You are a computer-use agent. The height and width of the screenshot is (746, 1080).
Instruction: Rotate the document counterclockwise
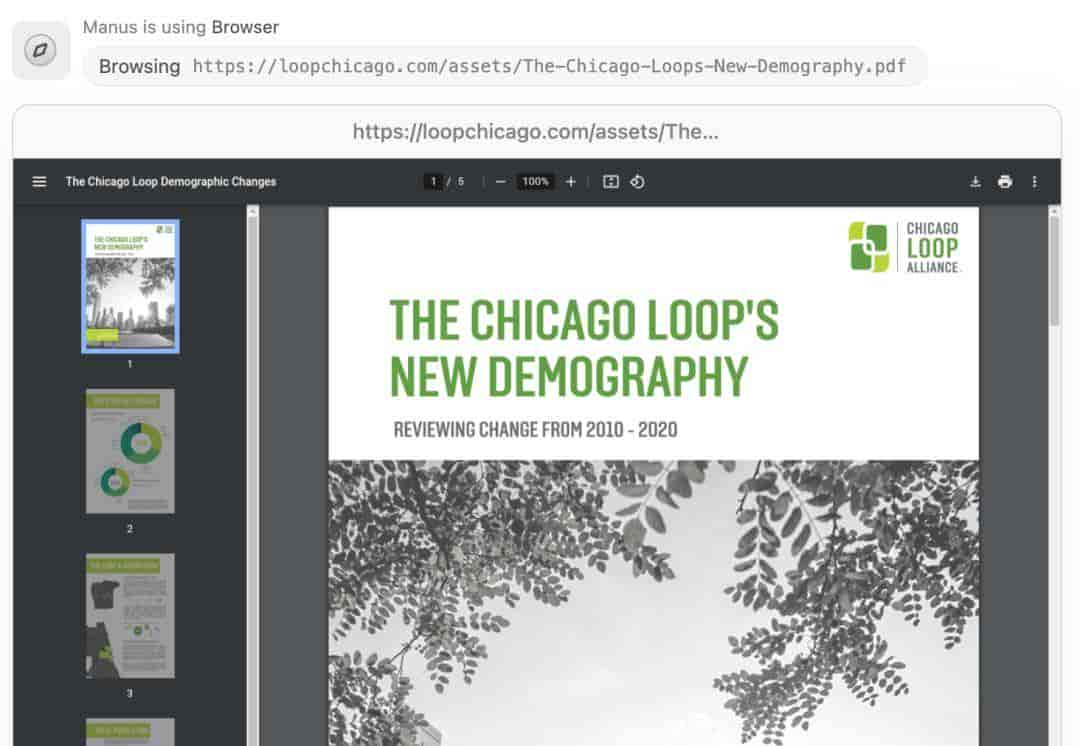[637, 182]
